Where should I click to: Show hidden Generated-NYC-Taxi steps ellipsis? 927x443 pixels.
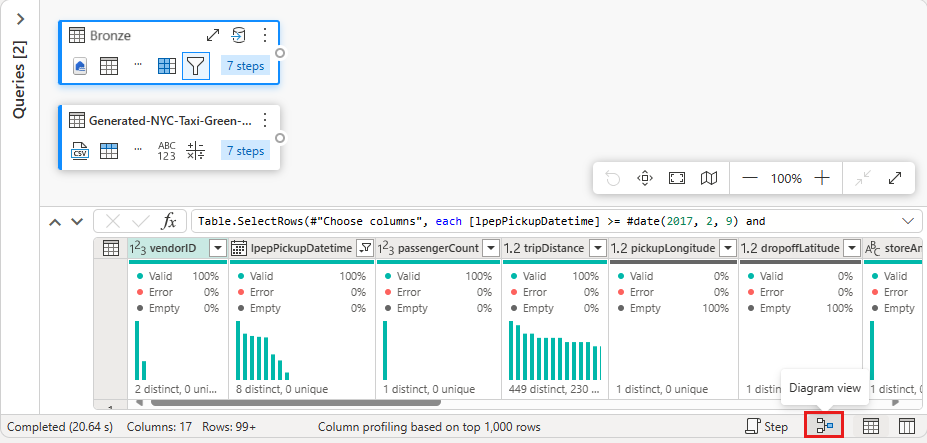click(138, 149)
